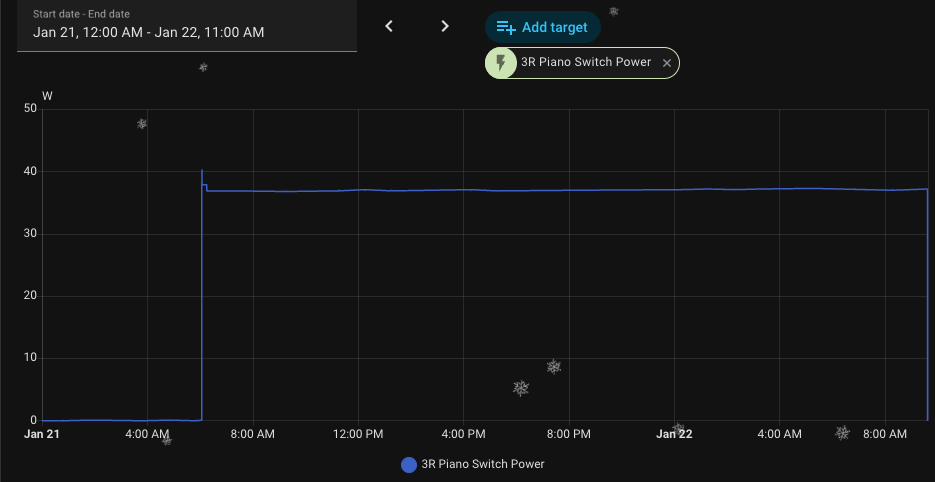Open the start and end date picker
Screen dimensions: 935x482
[187, 25]
